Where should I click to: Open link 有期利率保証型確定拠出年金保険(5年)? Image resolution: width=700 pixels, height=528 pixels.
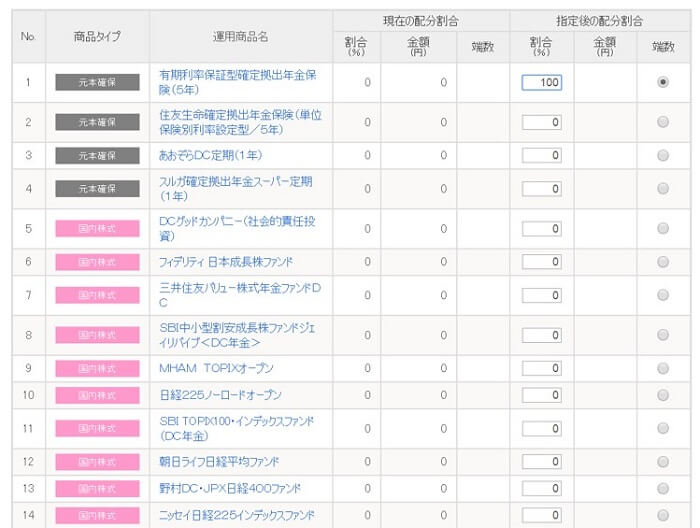pos(238,82)
